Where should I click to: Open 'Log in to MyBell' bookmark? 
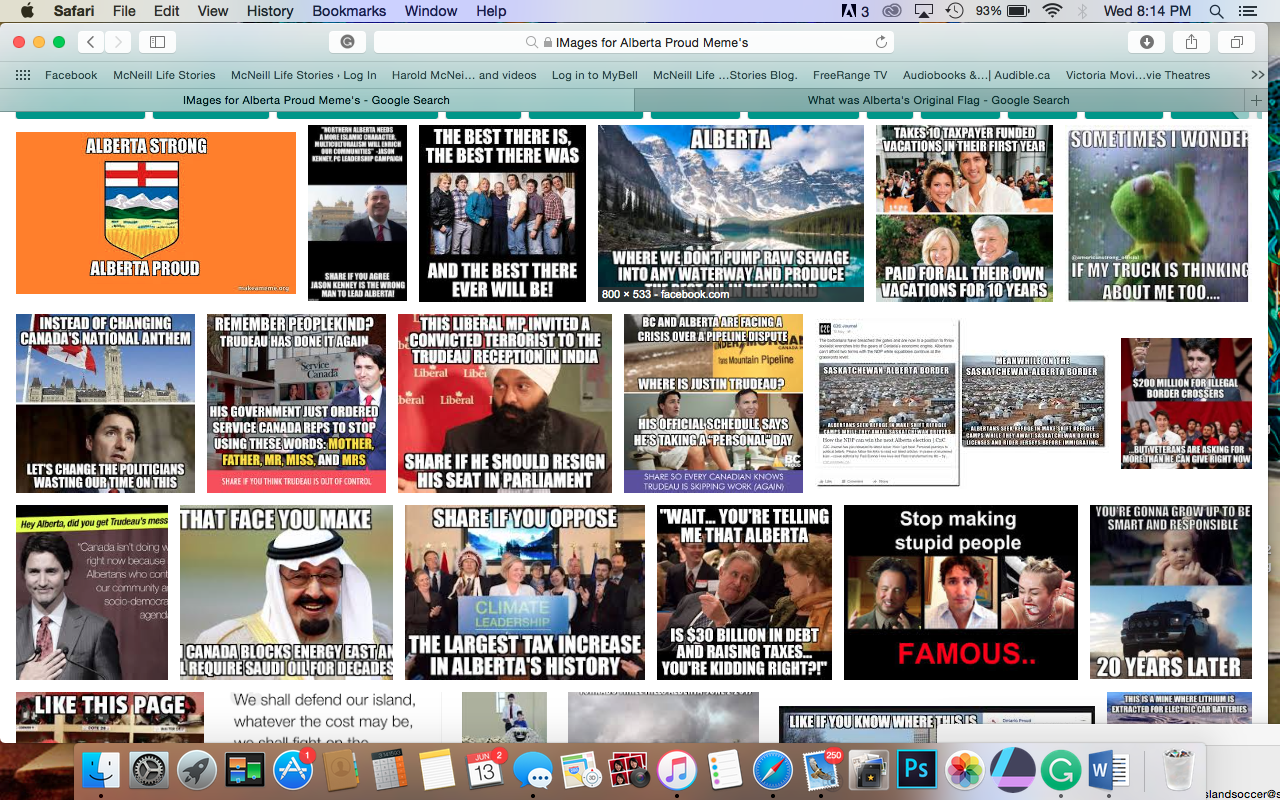tap(594, 75)
